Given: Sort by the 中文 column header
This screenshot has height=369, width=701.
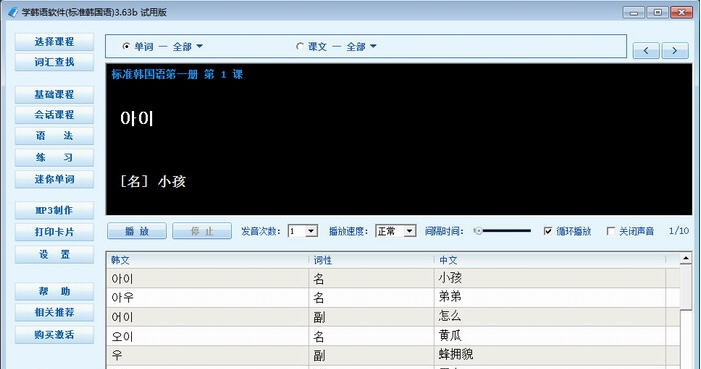Looking at the screenshot, I should click(550, 260).
